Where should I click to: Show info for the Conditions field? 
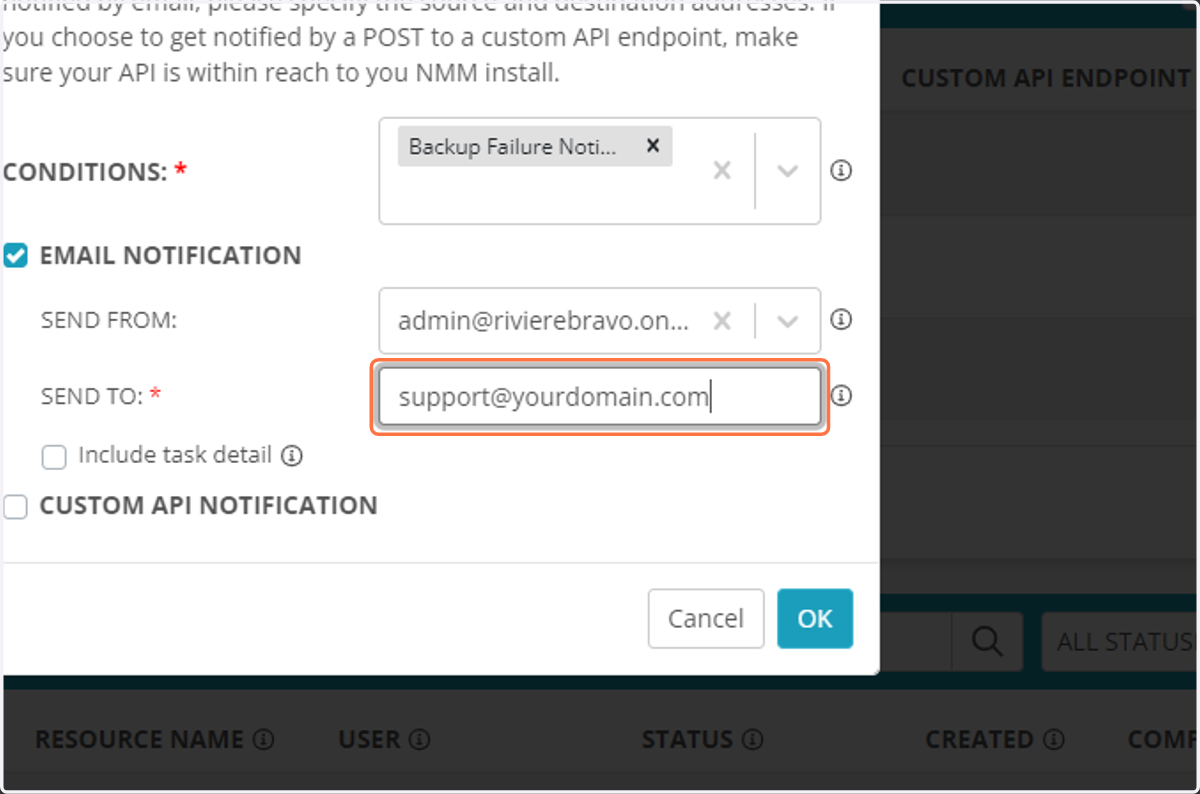842,171
